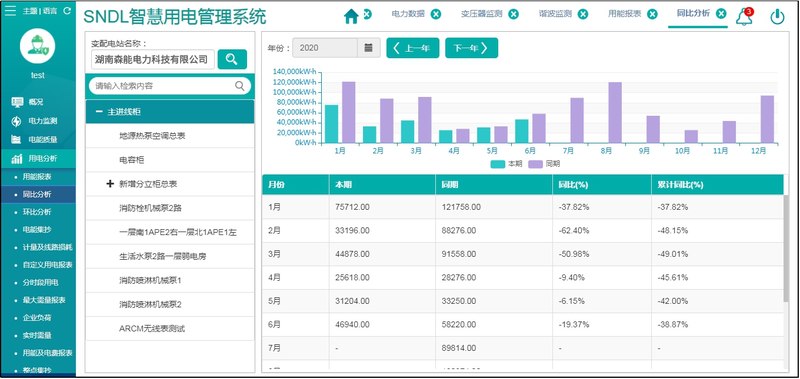Switch to the 变压器监测 tab
Image resolution: width=800 pixels, height=379 pixels.
[x=482, y=14]
